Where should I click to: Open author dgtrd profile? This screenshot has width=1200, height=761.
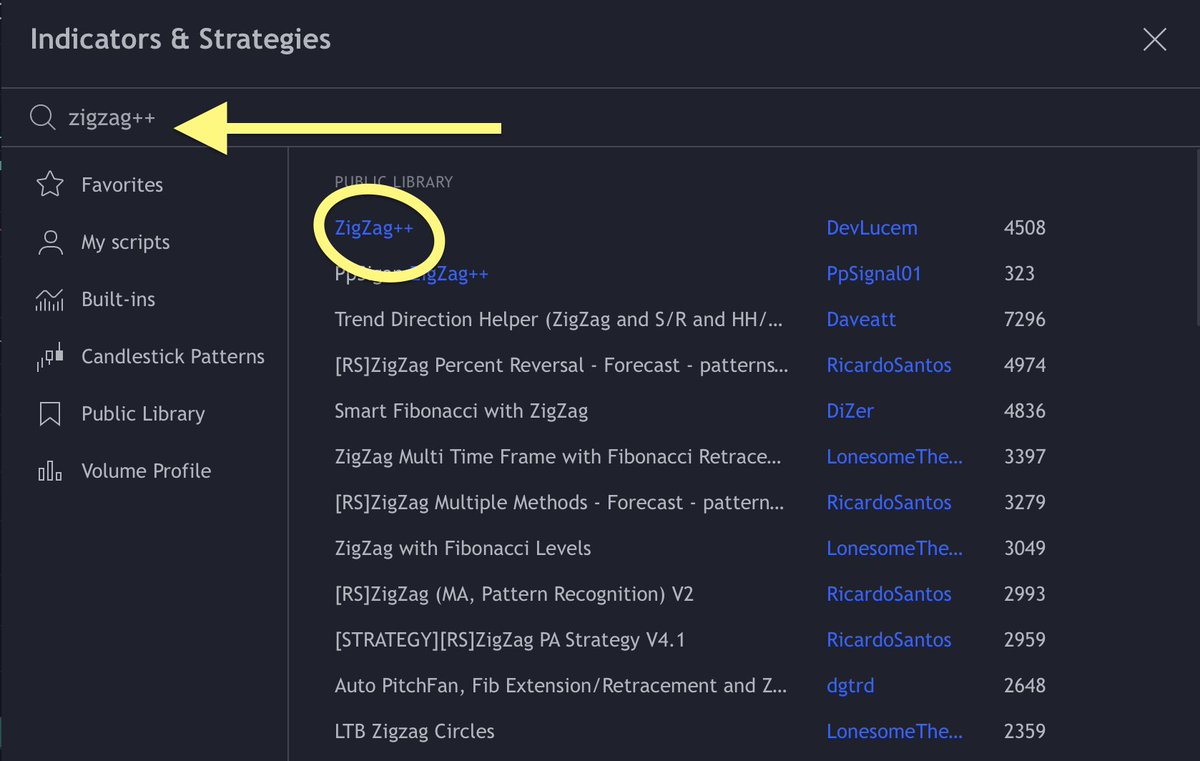pyautogui.click(x=851, y=686)
